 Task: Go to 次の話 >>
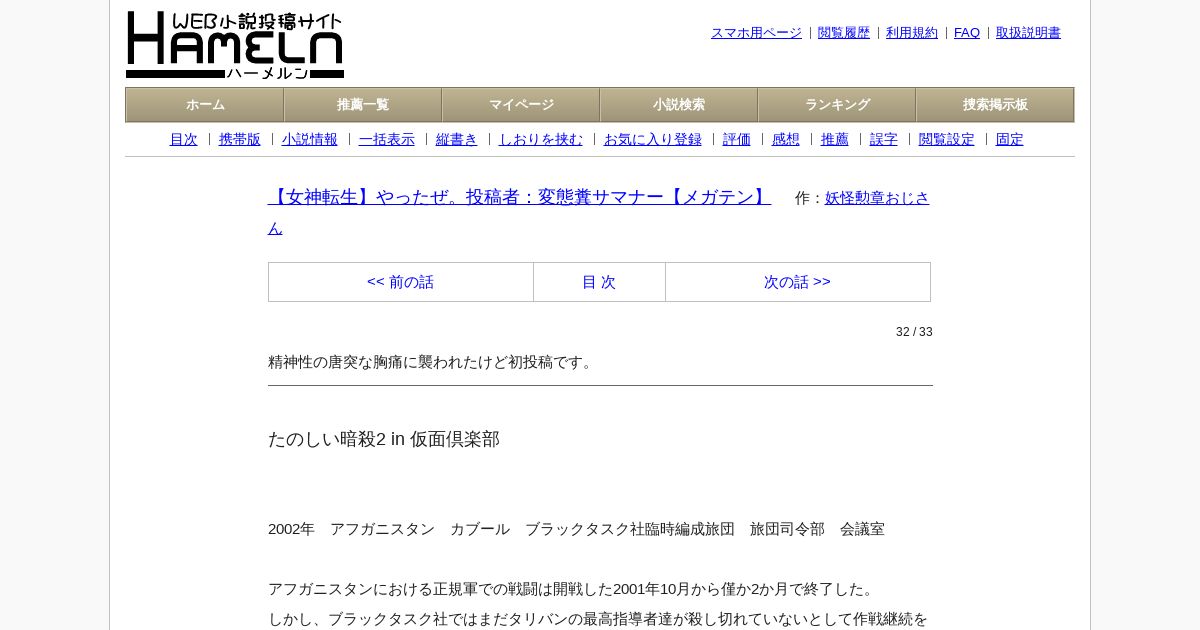pyautogui.click(x=797, y=282)
